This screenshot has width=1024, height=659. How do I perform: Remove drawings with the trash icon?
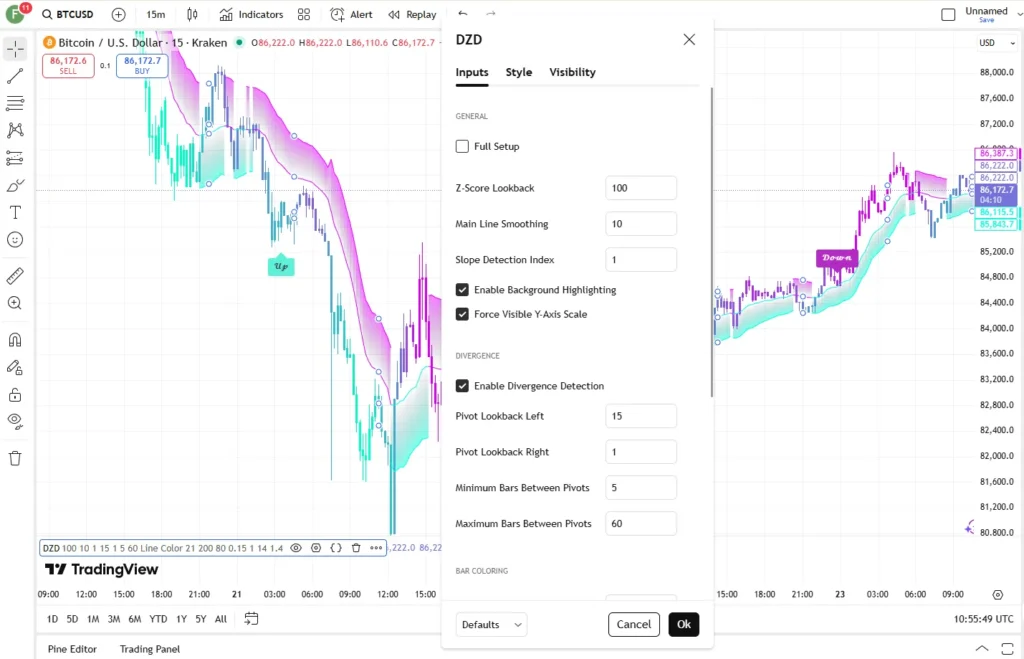click(x=15, y=458)
